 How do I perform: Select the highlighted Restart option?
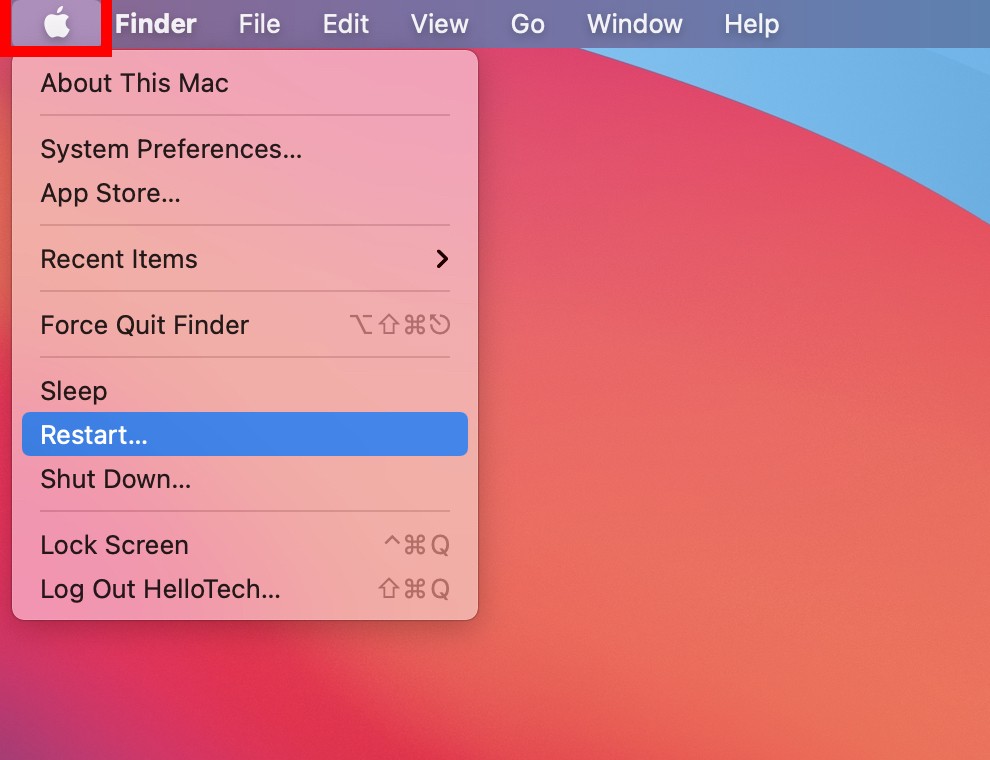pyautogui.click(x=94, y=435)
